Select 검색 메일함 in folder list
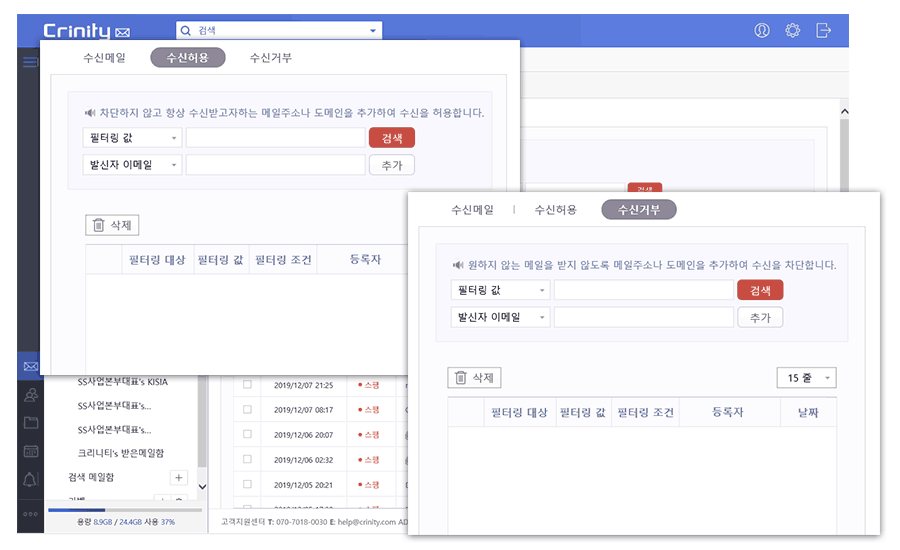900x550 pixels. (x=91, y=478)
